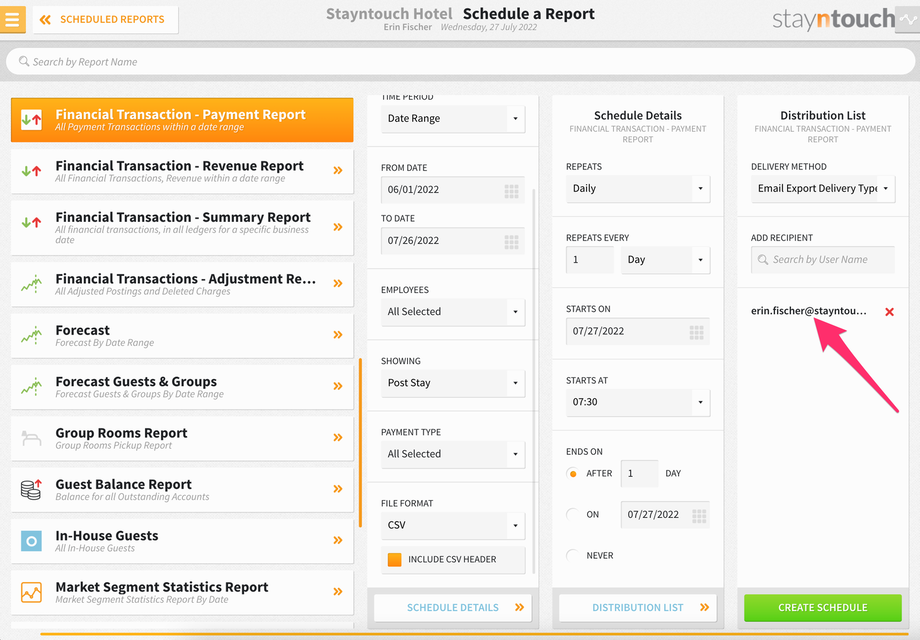Click the Adjustment Report chart icon
Screen dimensions: 920x640
point(31,284)
